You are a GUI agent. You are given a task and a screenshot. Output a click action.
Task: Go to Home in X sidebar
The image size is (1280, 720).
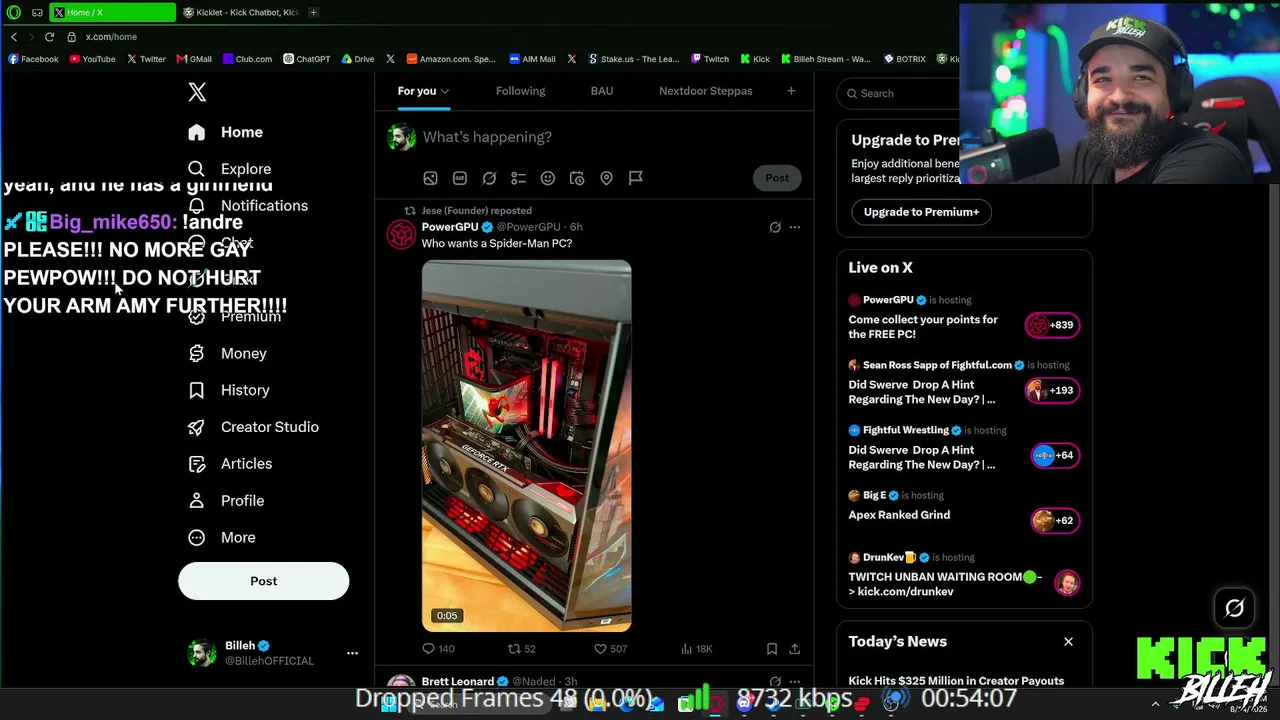226,132
